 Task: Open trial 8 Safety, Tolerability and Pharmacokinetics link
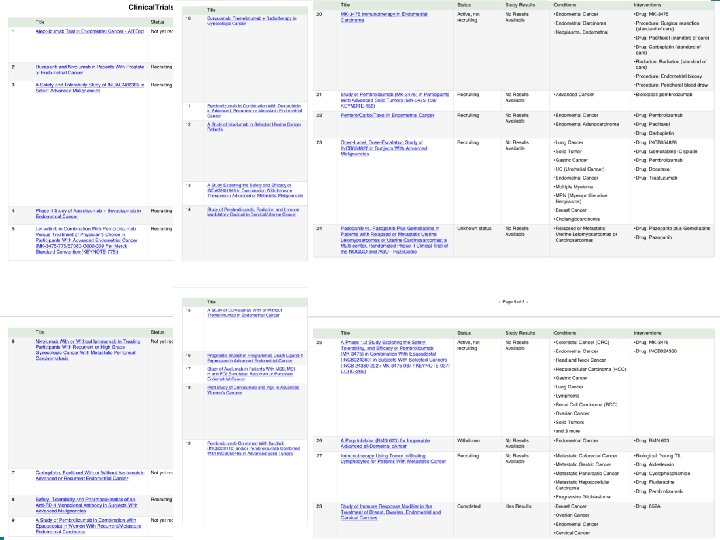click(x=86, y=505)
